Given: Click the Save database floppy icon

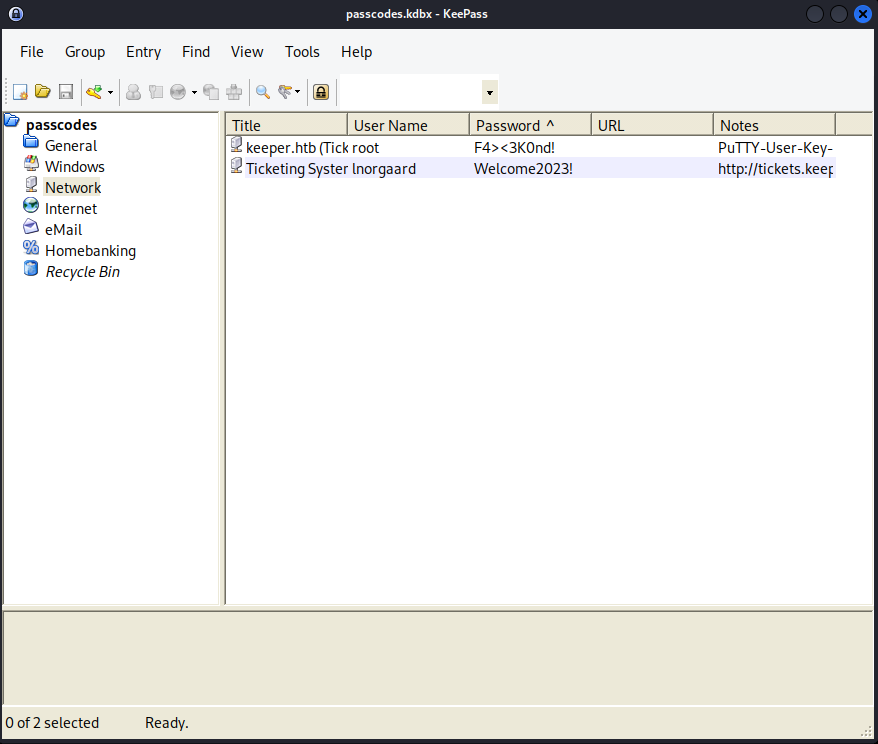Looking at the screenshot, I should point(66,91).
